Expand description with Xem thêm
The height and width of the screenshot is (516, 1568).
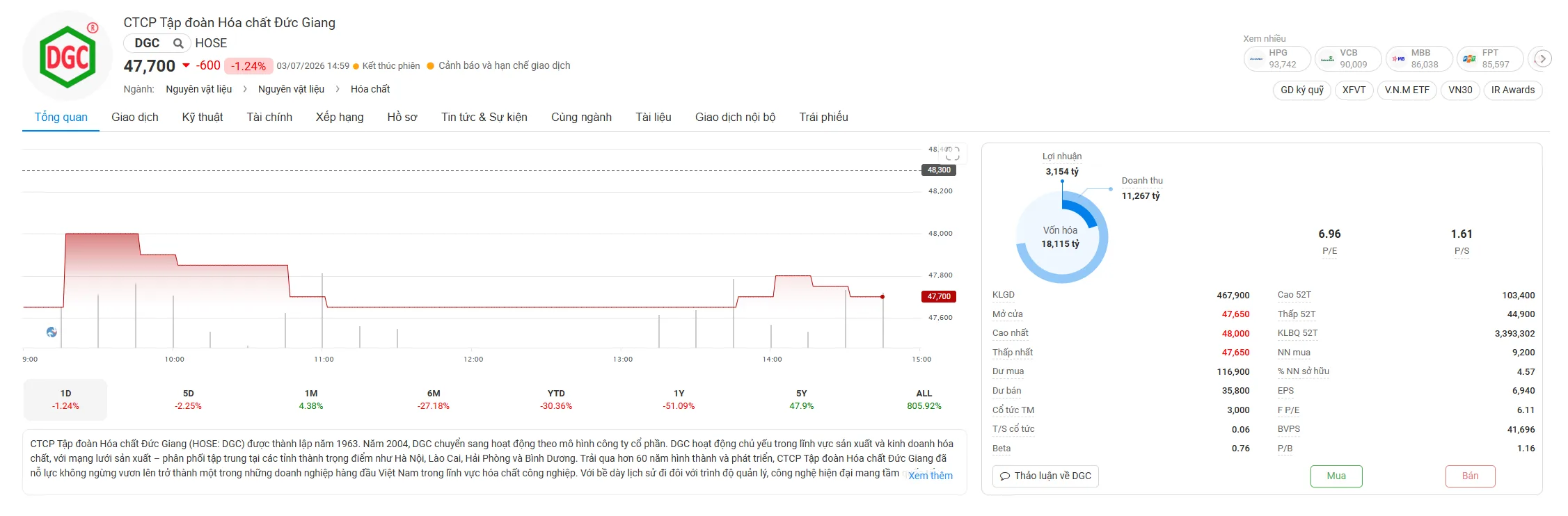pos(930,476)
